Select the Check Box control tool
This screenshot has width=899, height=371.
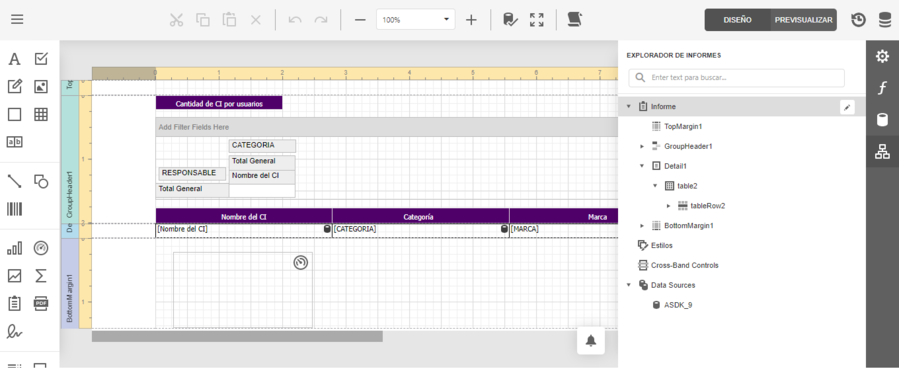click(41, 59)
